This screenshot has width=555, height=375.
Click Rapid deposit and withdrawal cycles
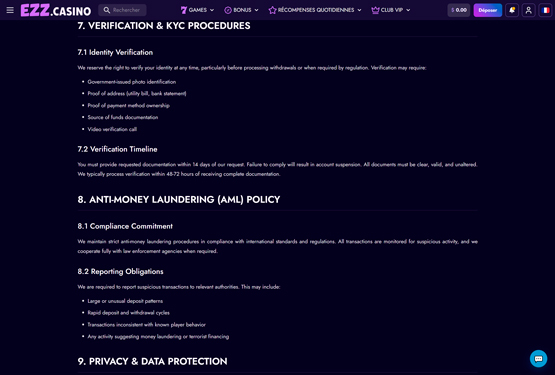point(128,313)
